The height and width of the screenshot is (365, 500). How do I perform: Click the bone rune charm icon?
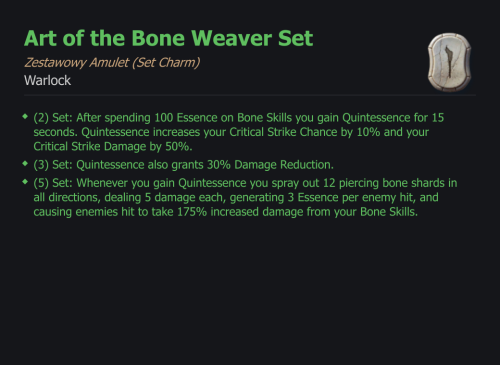(449, 62)
